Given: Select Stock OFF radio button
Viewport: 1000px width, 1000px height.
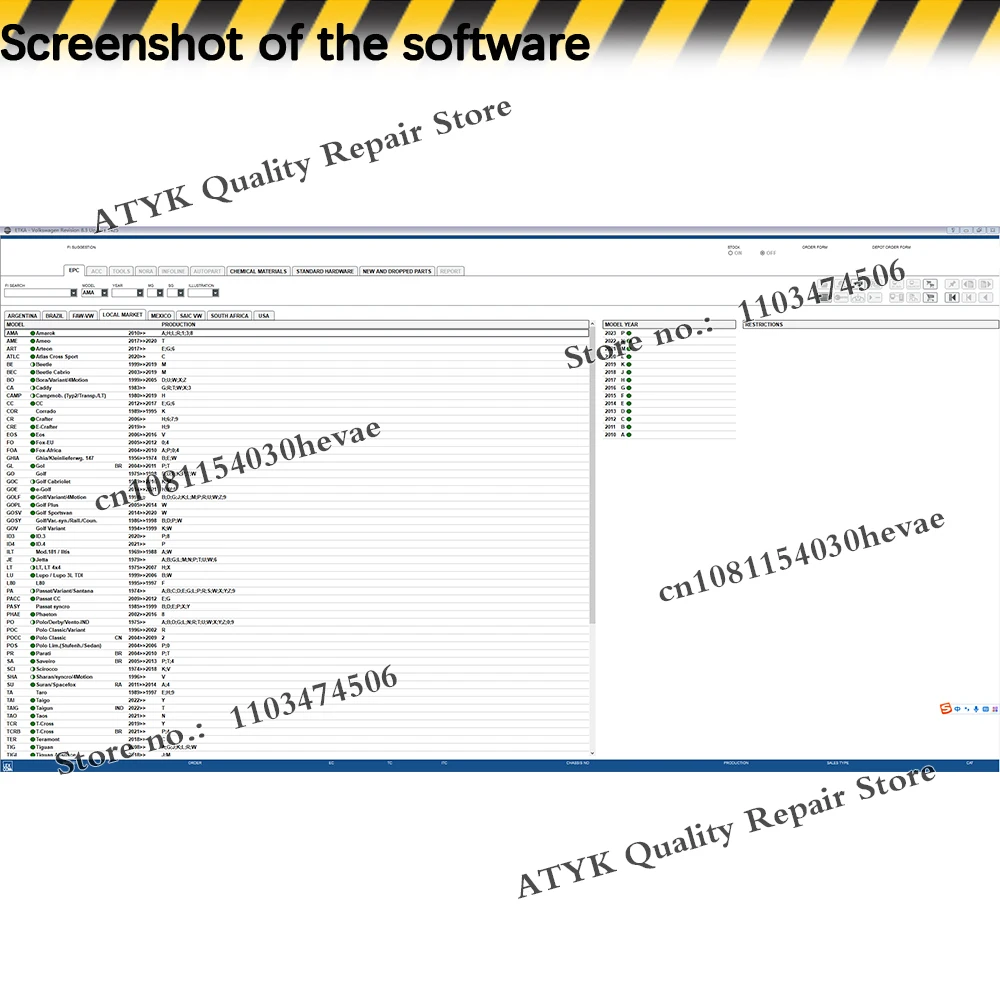Looking at the screenshot, I should [x=762, y=253].
